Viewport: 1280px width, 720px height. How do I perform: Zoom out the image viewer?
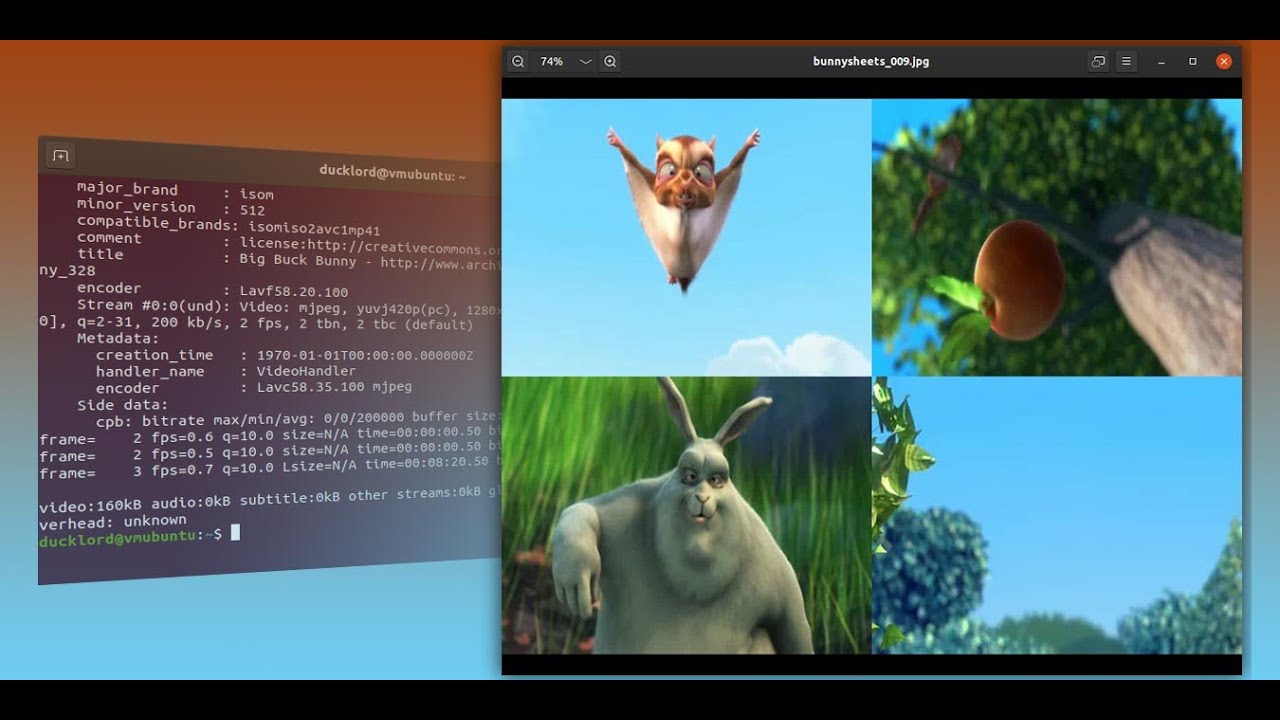[x=518, y=61]
